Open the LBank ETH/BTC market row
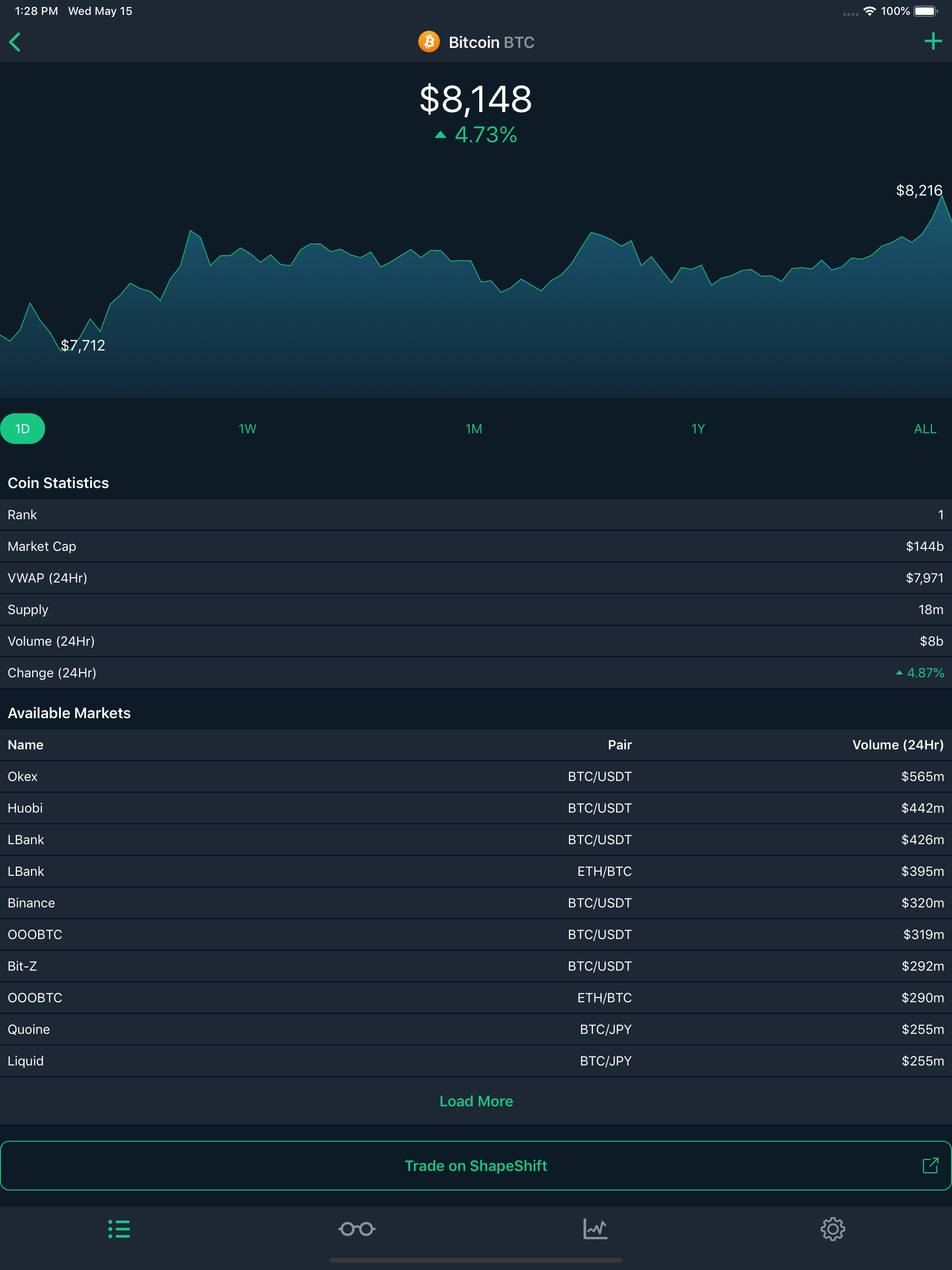This screenshot has height=1270, width=952. tap(476, 872)
